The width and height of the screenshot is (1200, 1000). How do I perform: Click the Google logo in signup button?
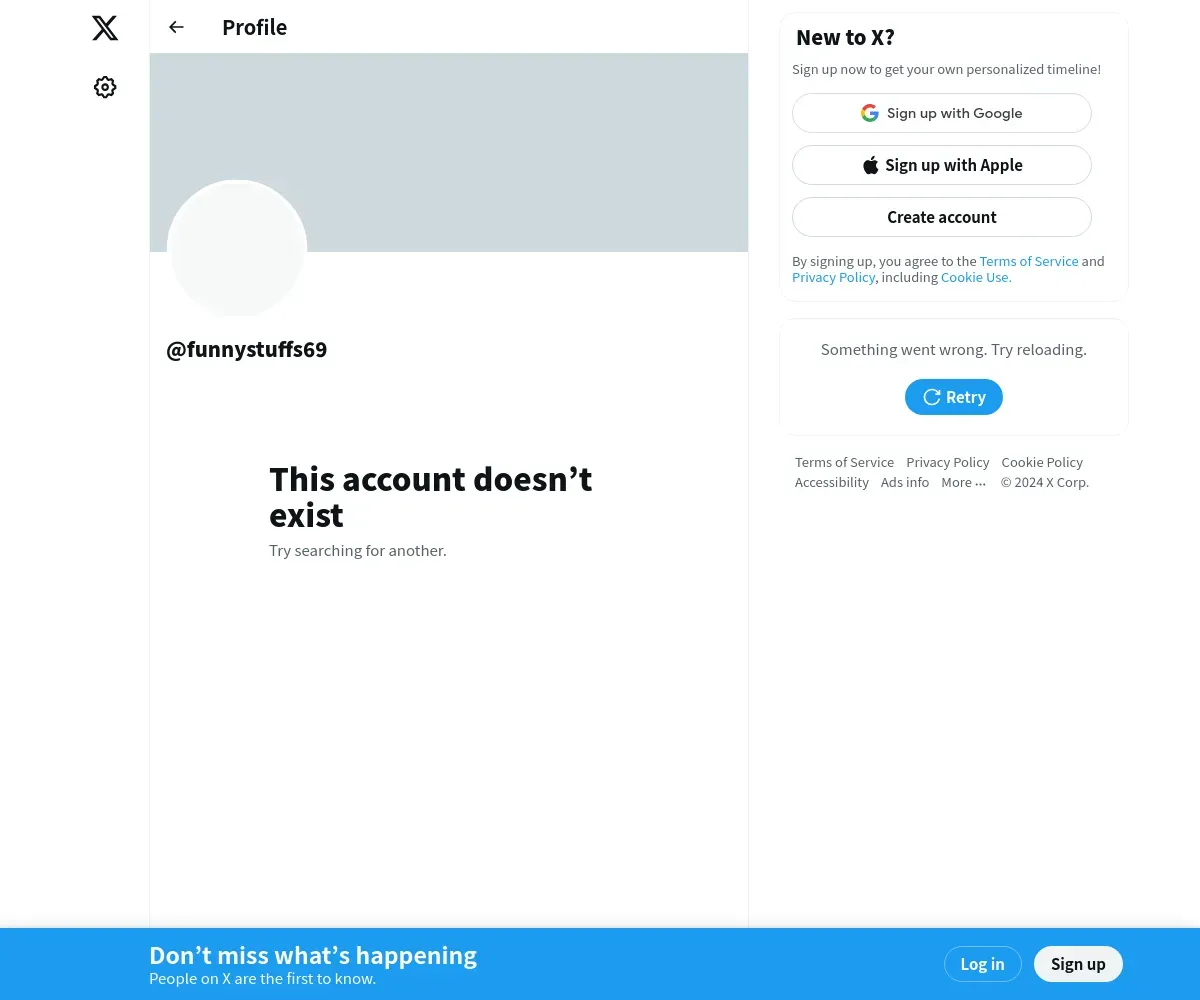(x=870, y=113)
